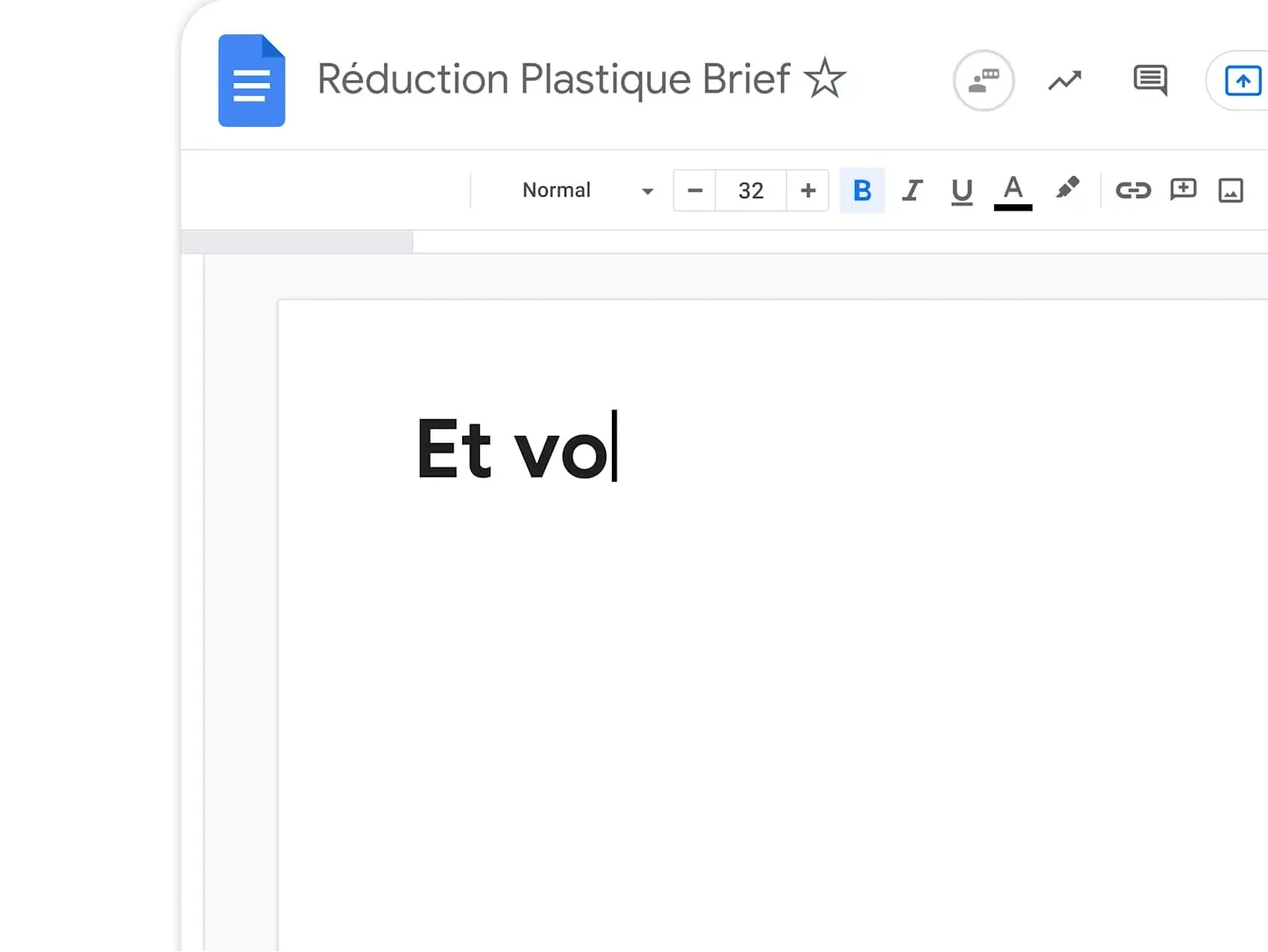Rename the document title Réduction Plastique Brief

pyautogui.click(x=553, y=79)
